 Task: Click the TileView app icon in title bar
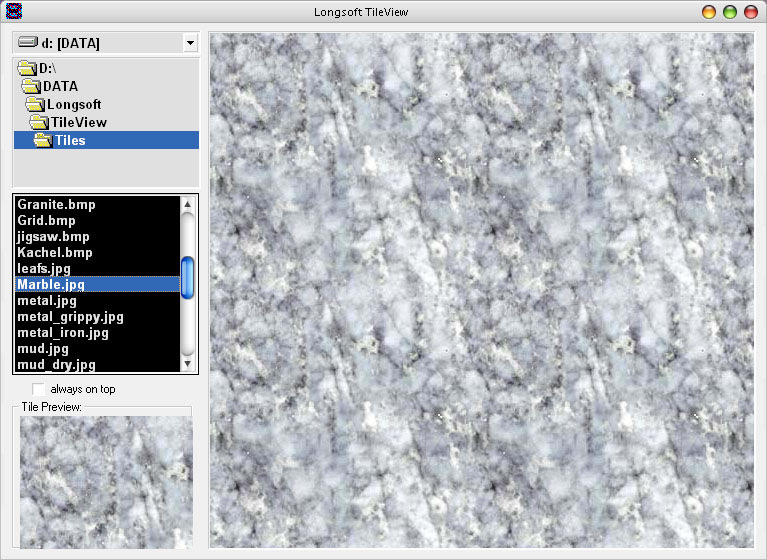tap(12, 12)
